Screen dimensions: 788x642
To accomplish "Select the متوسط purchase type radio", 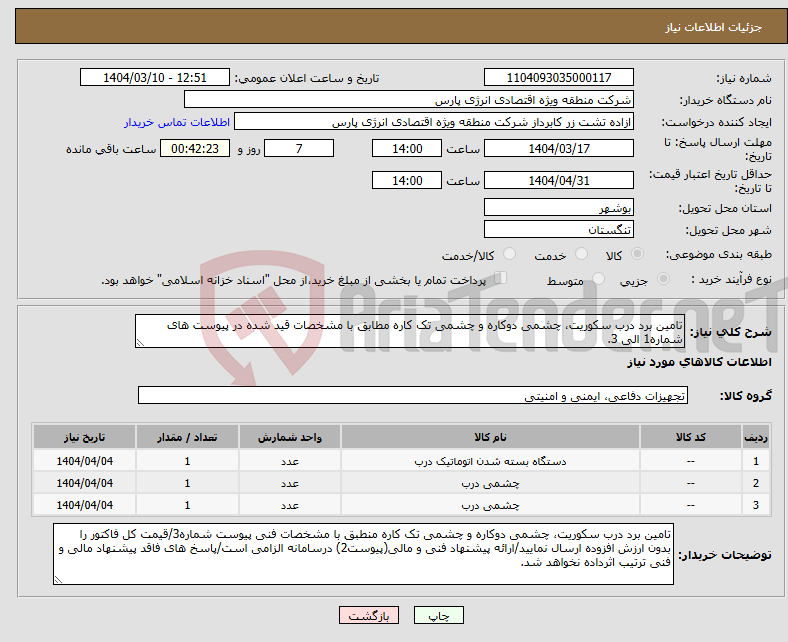I will click(598, 279).
